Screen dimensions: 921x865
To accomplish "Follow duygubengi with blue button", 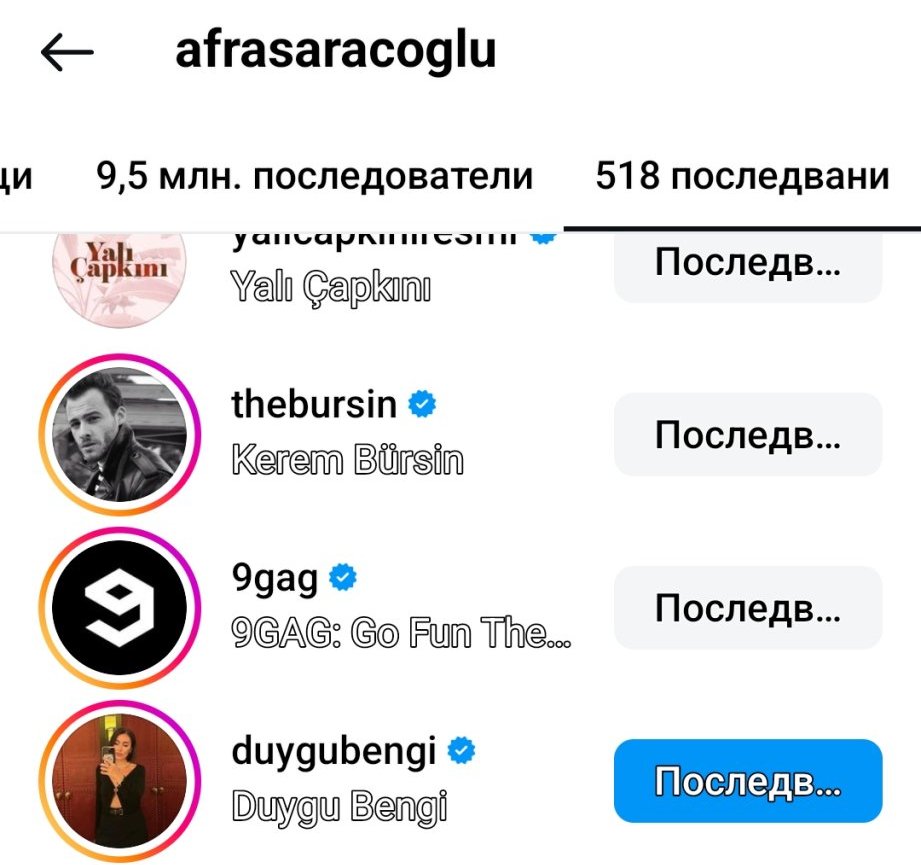I will click(x=748, y=781).
